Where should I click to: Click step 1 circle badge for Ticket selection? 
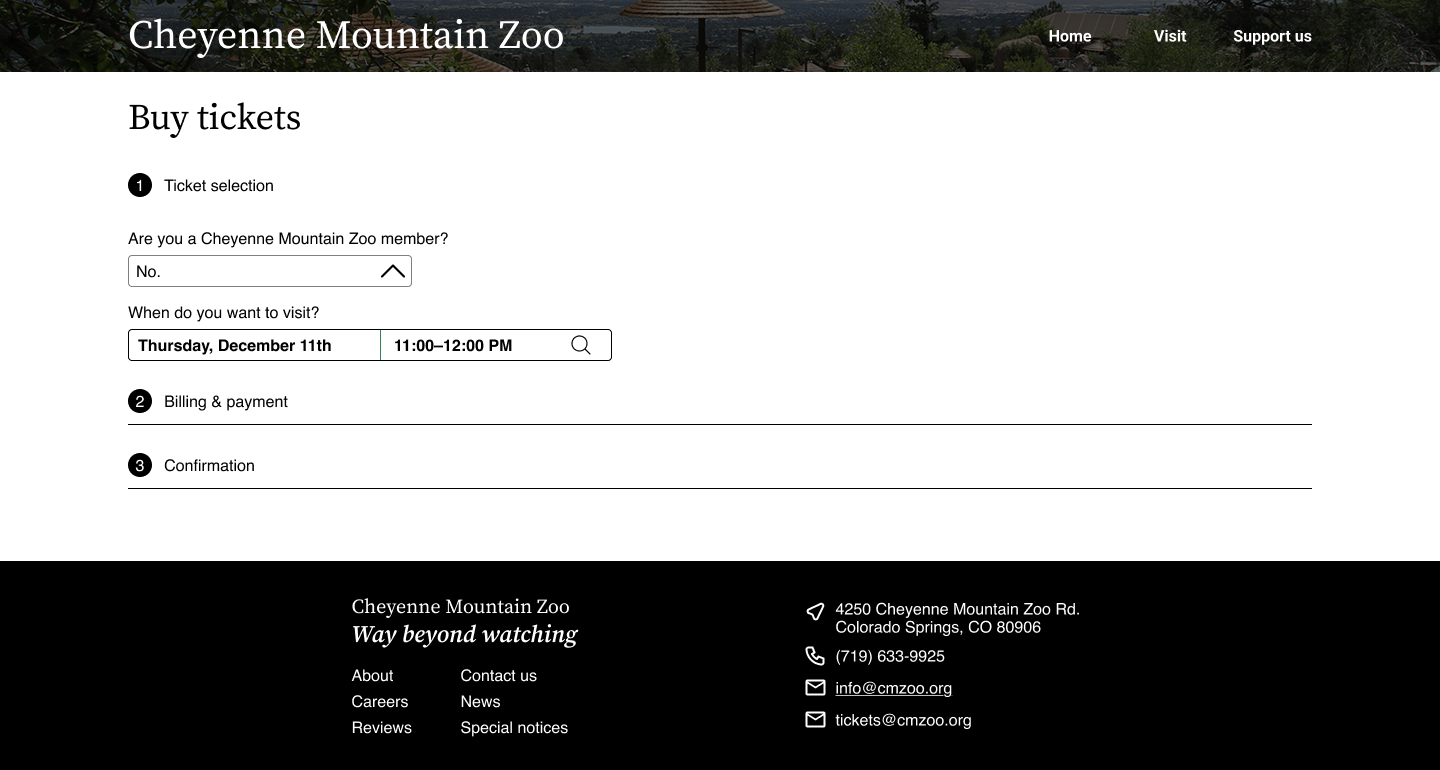coord(140,185)
